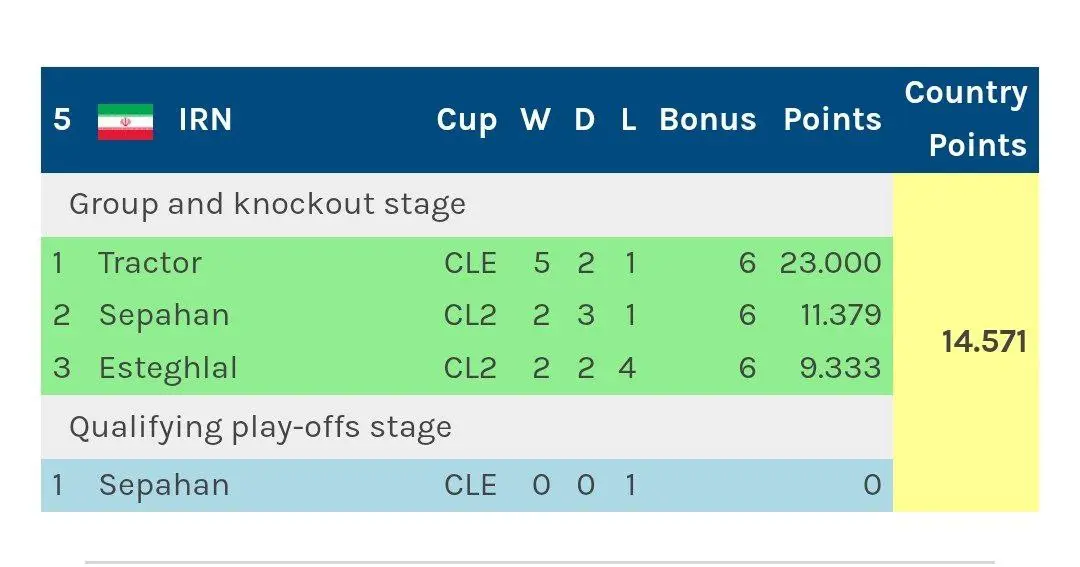The image size is (1080, 567).
Task: Click the CL2 cup label for Esteghlal
Action: point(470,368)
